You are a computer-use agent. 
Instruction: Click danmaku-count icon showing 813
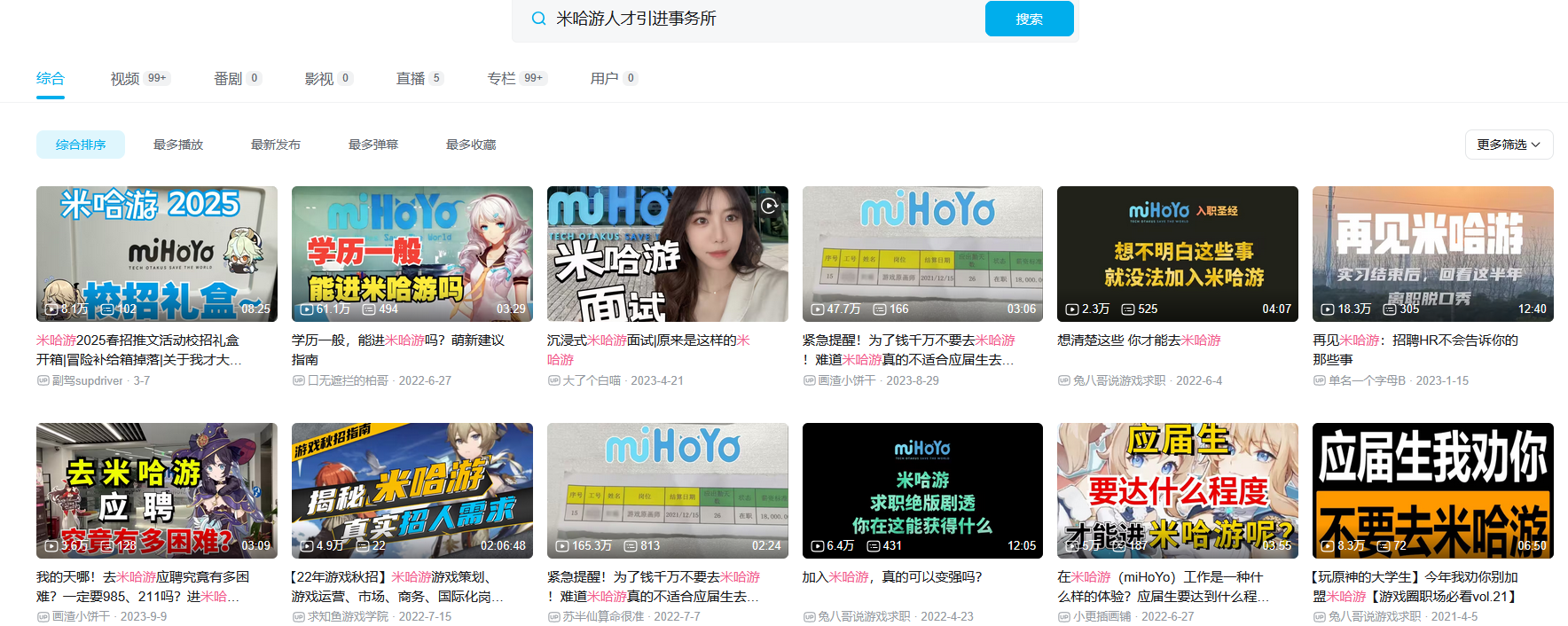631,546
